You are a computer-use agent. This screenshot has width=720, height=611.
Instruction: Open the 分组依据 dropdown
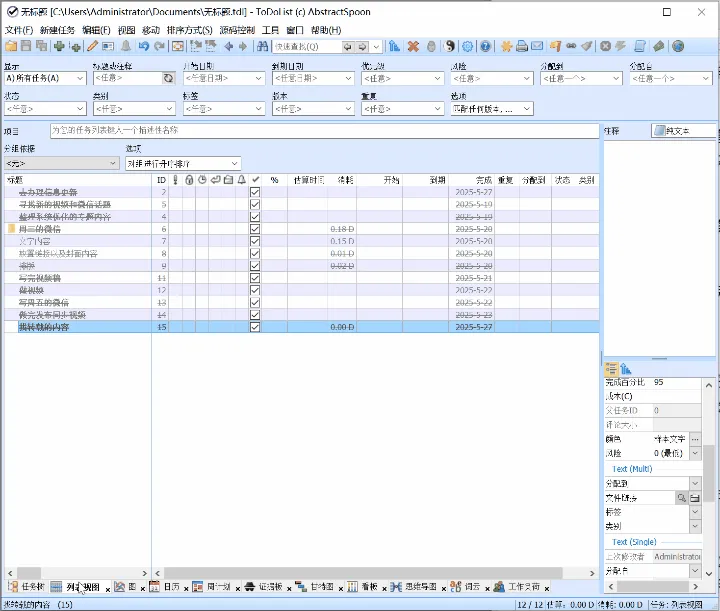[62, 163]
